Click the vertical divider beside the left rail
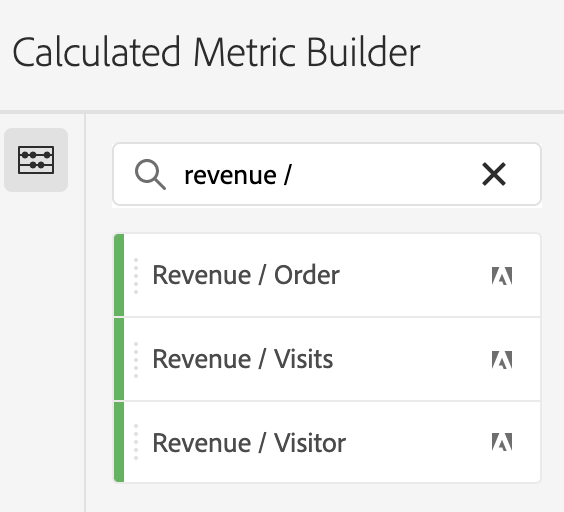 point(85,313)
